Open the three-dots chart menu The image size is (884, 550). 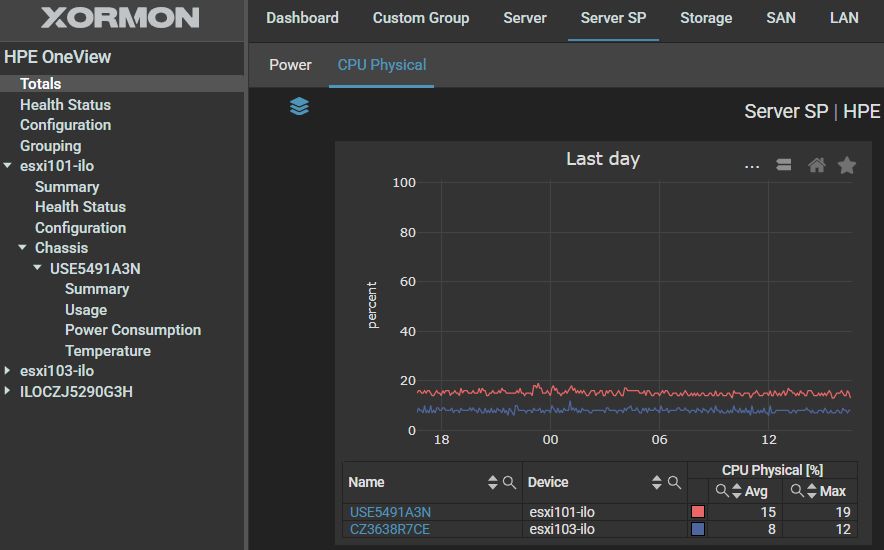pyautogui.click(x=752, y=166)
